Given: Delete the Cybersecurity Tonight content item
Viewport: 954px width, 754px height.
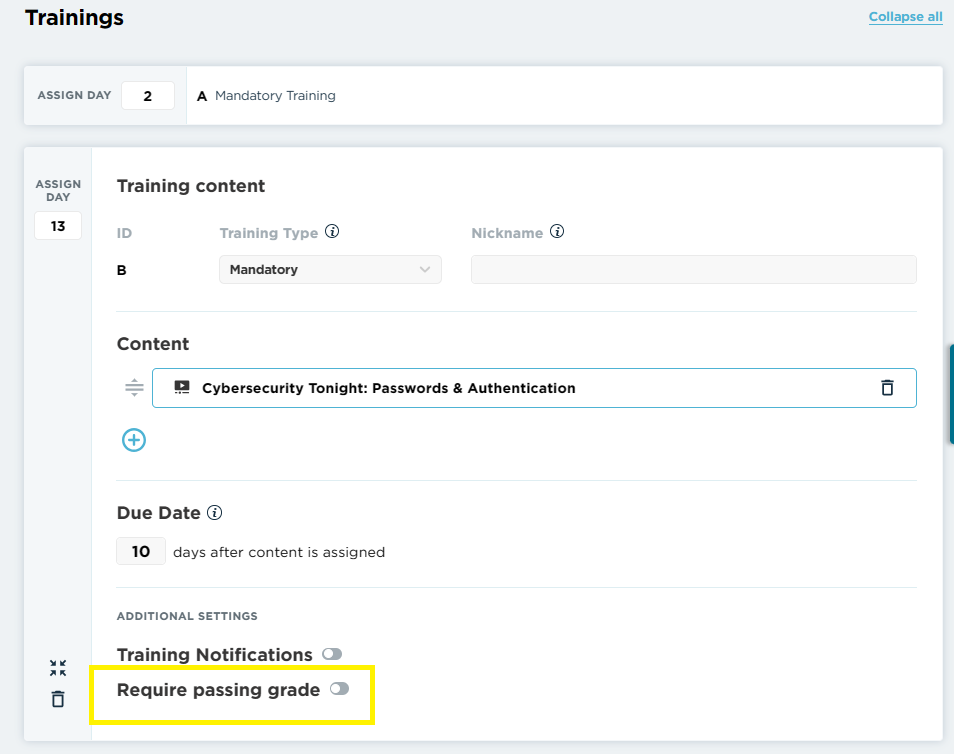Looking at the screenshot, I should coord(887,388).
